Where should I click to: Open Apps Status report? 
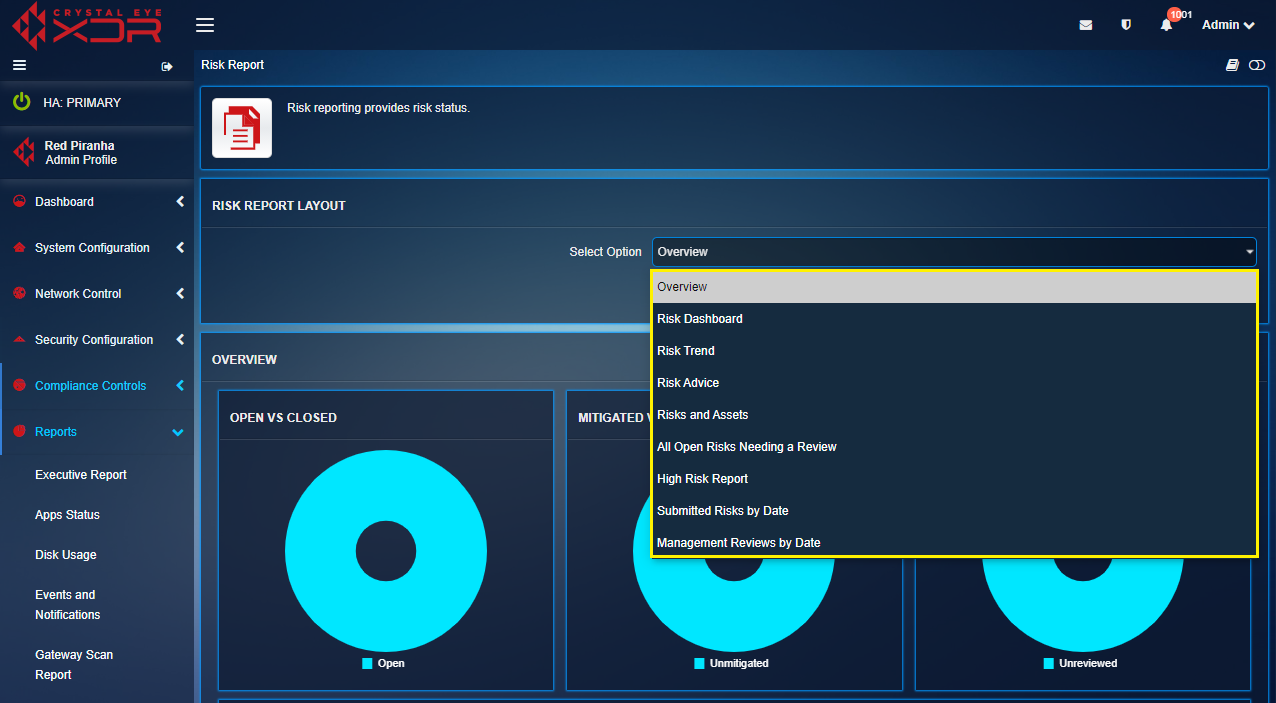click(67, 515)
